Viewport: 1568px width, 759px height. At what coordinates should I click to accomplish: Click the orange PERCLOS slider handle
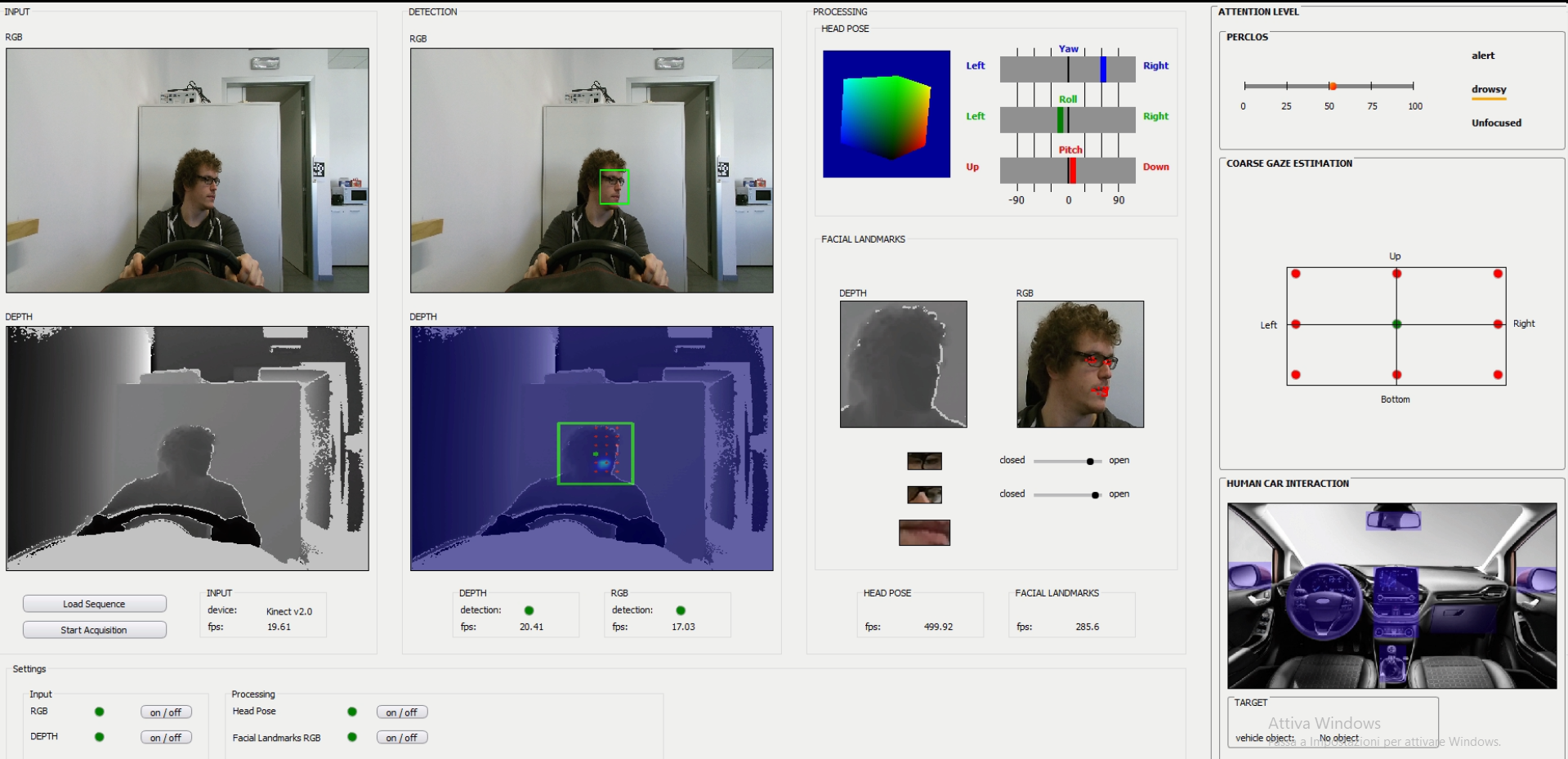pos(1332,86)
